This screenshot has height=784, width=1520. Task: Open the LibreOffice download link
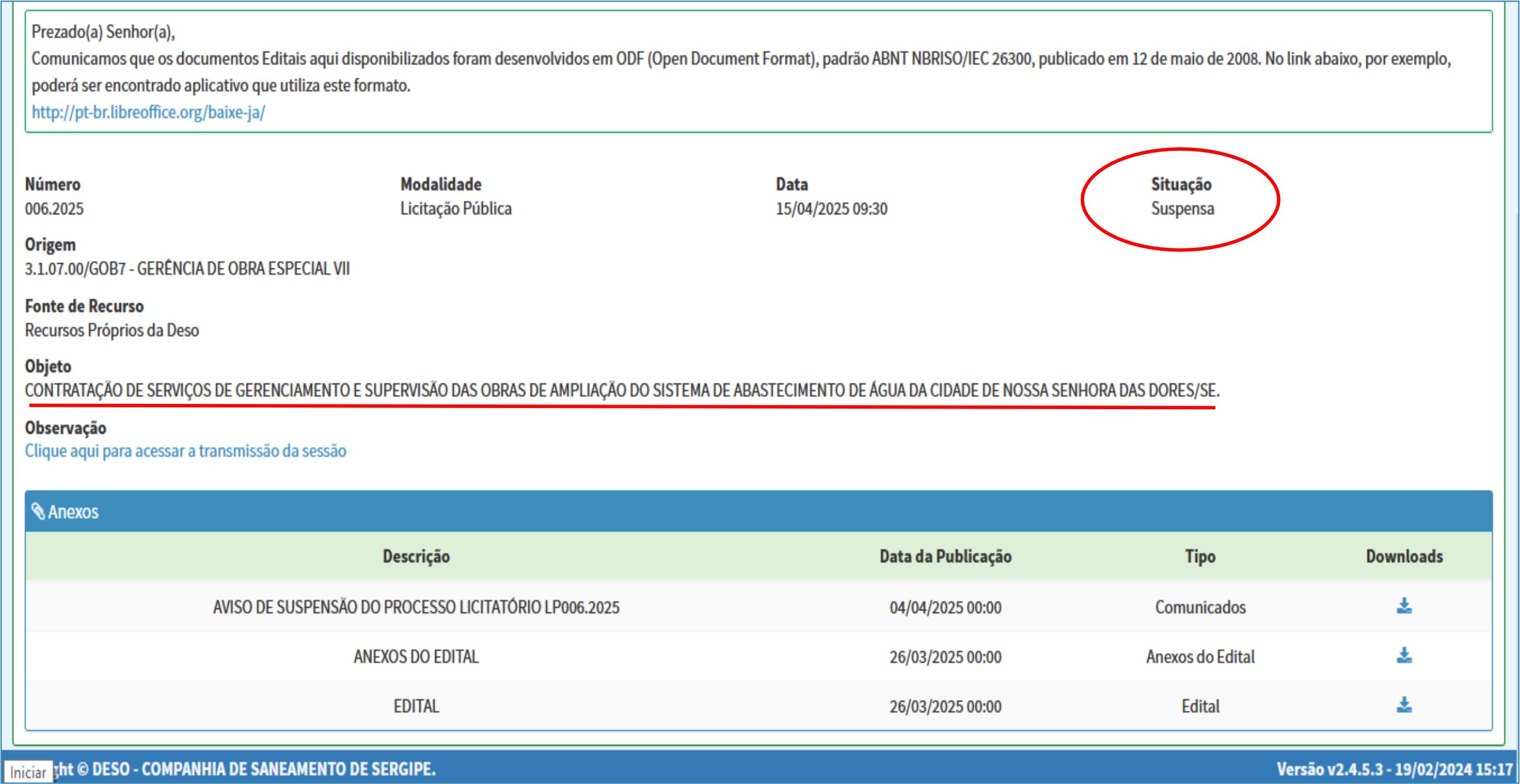point(148,112)
